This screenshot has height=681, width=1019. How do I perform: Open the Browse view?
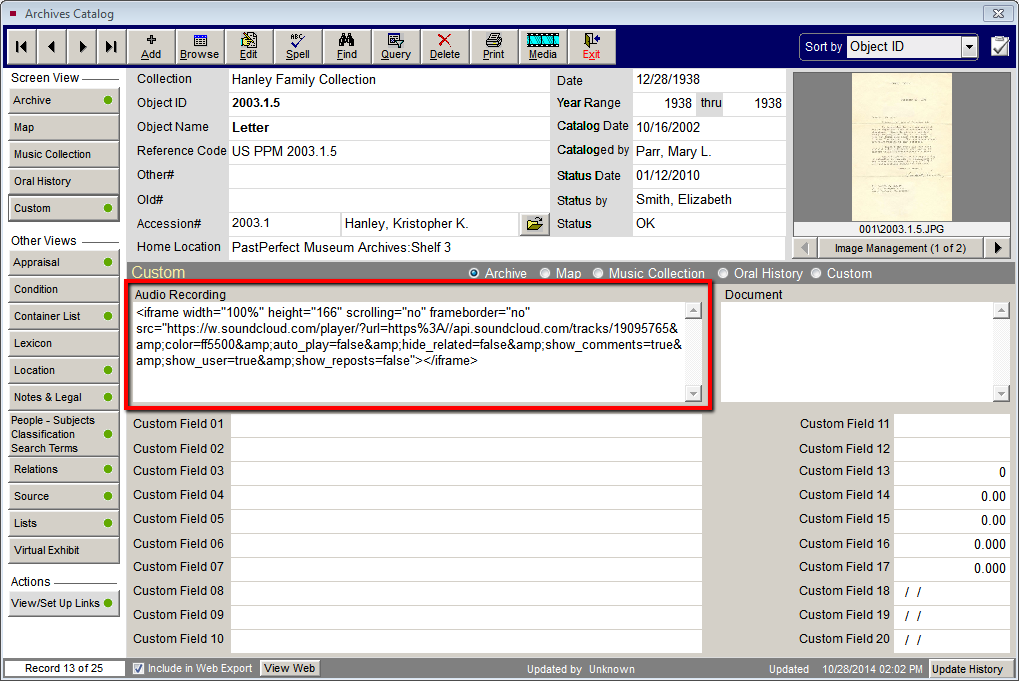coord(199,46)
